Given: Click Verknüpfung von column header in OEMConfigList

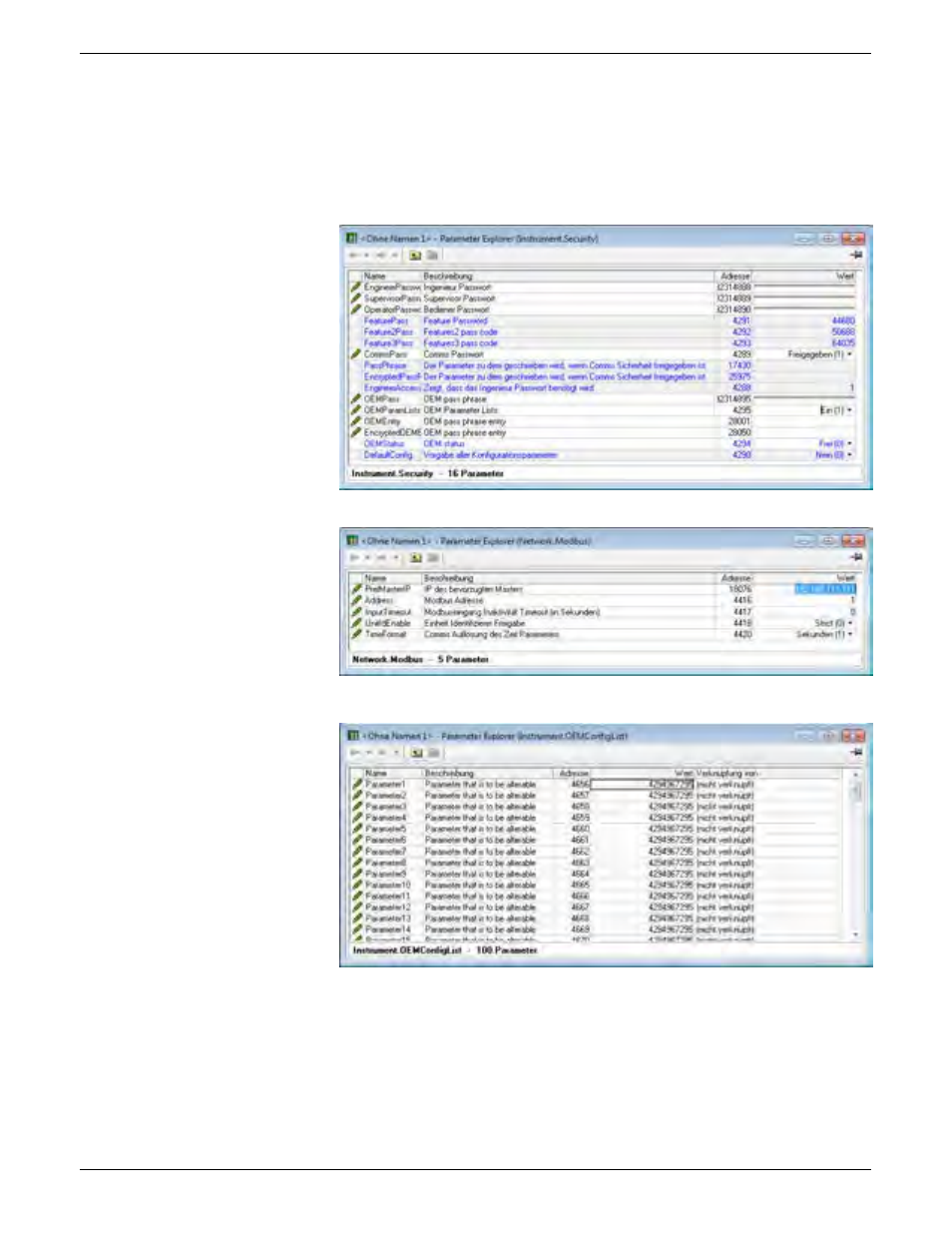Looking at the screenshot, I should coord(727,773).
